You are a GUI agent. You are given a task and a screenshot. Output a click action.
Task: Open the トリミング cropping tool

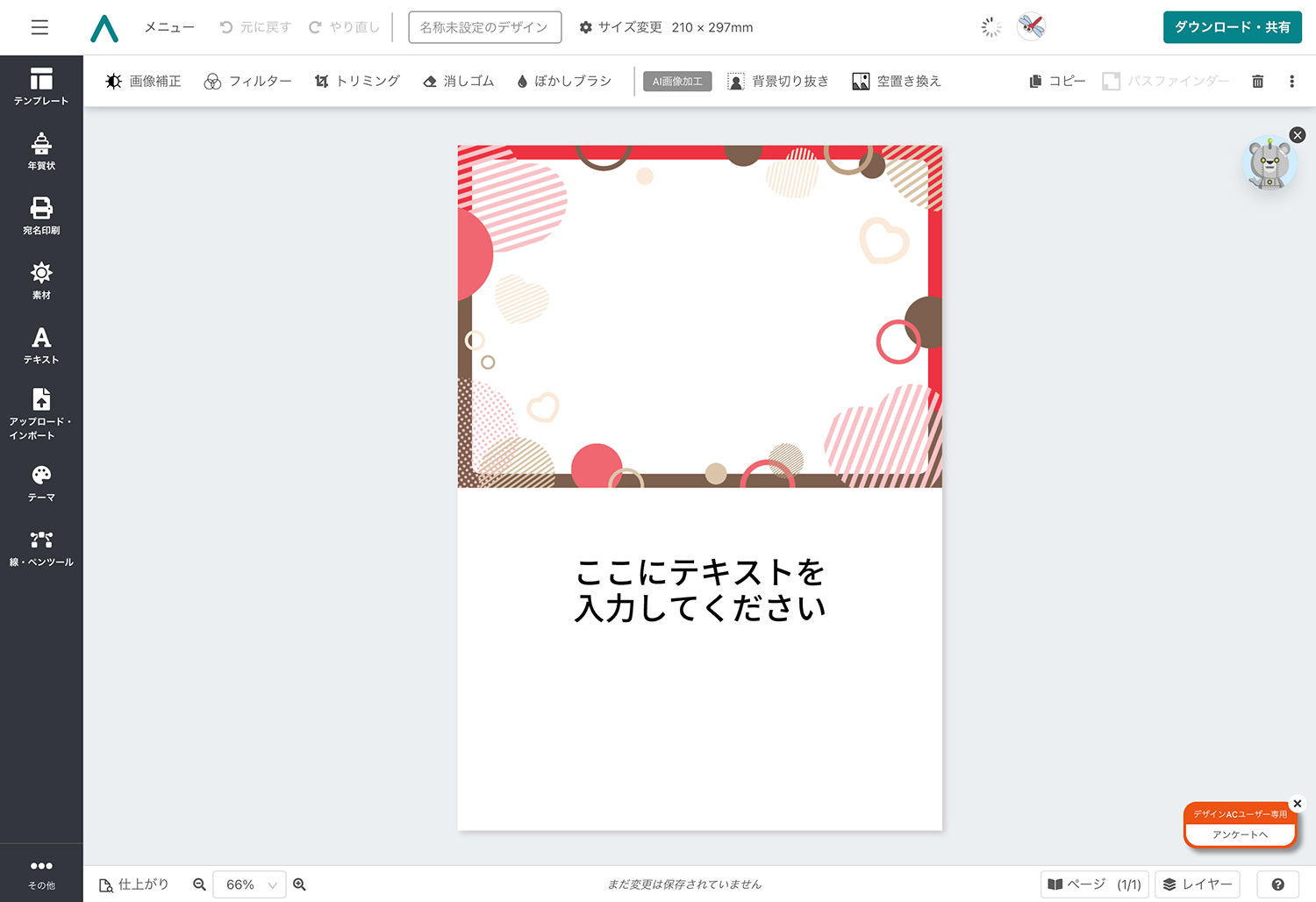click(356, 81)
